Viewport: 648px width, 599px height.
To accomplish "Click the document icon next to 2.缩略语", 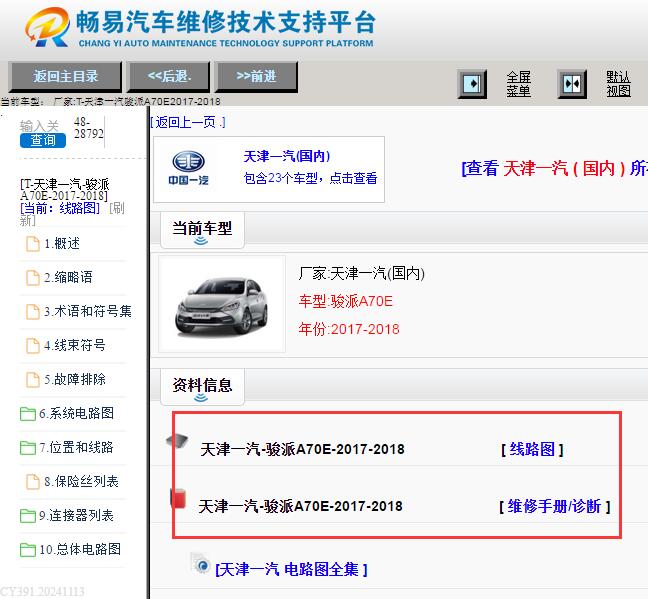I will tap(33, 278).
